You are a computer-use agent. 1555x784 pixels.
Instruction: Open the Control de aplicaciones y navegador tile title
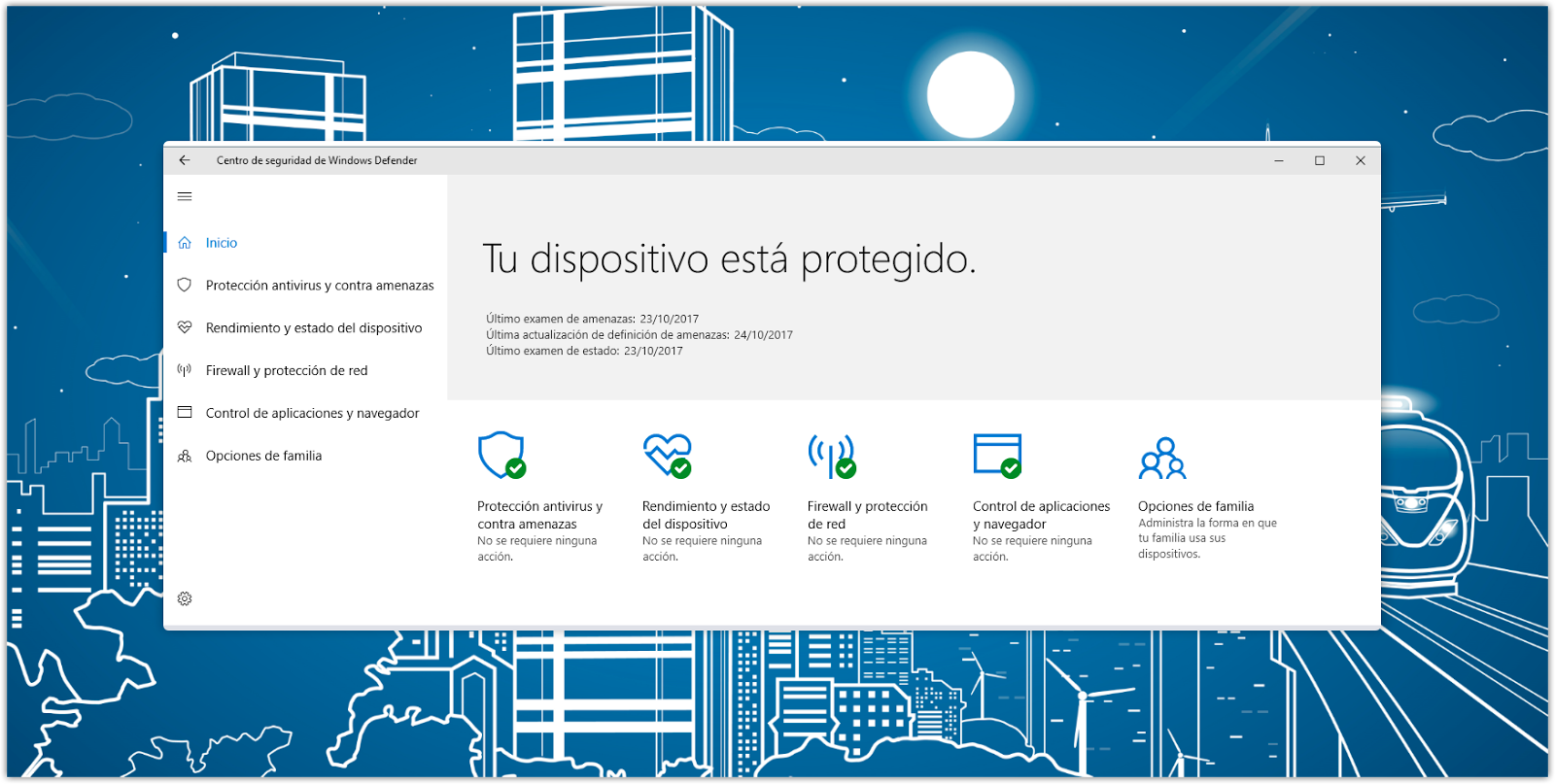pyautogui.click(x=1042, y=515)
